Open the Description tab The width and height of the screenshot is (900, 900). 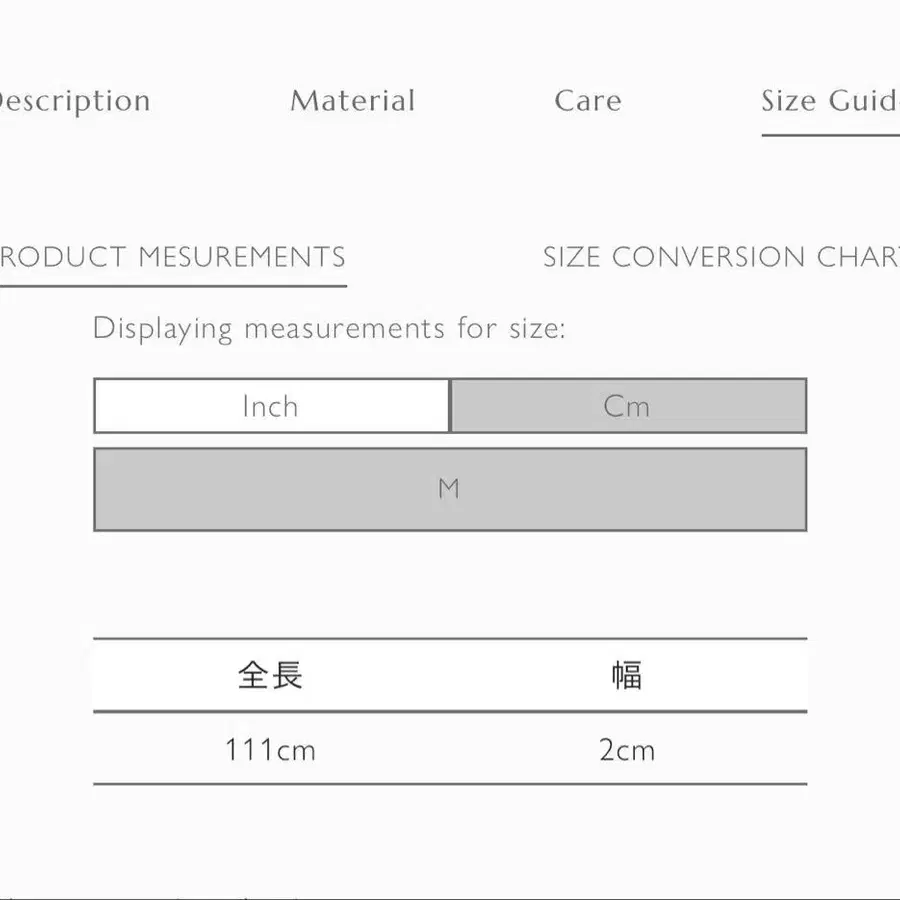(x=74, y=101)
